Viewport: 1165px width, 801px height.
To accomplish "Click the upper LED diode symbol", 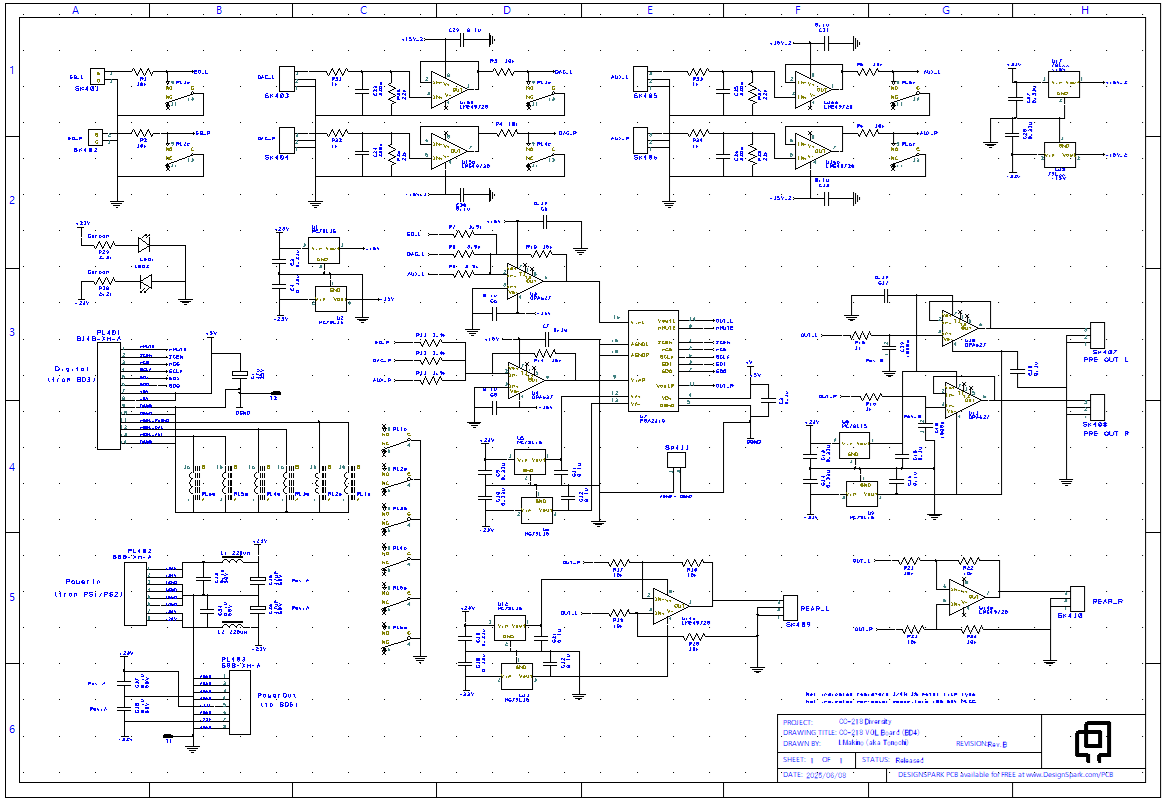I will coord(145,244).
